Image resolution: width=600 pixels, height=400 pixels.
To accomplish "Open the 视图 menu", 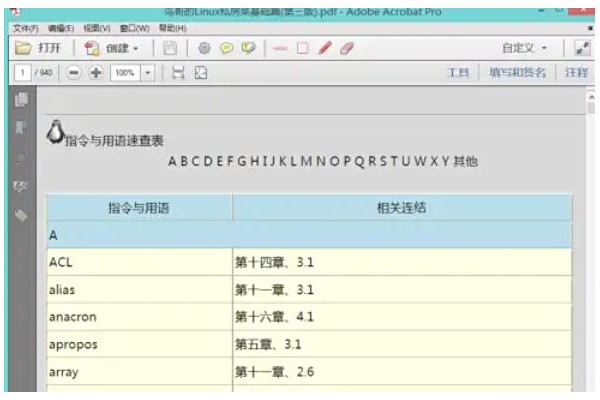I will 96,28.
